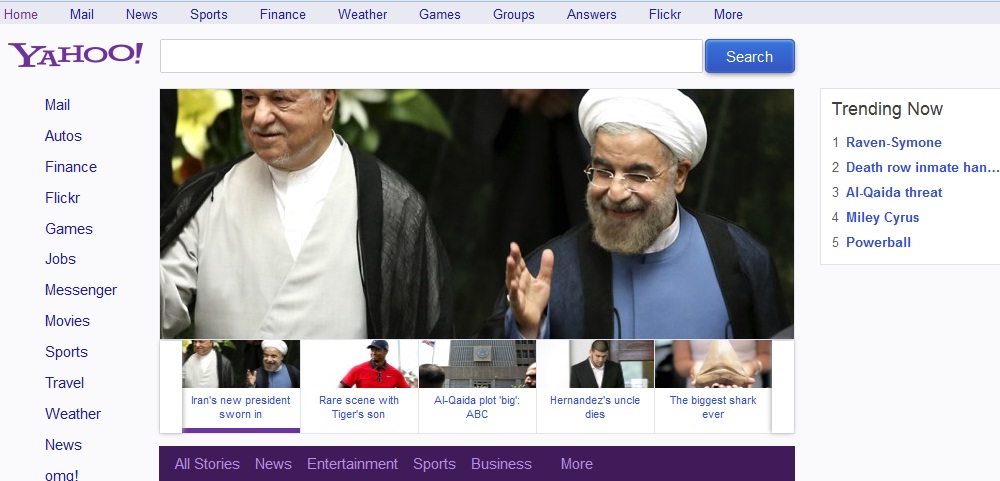Open the Tiger's son story thumbnail
The height and width of the screenshot is (481, 1000).
tap(359, 385)
